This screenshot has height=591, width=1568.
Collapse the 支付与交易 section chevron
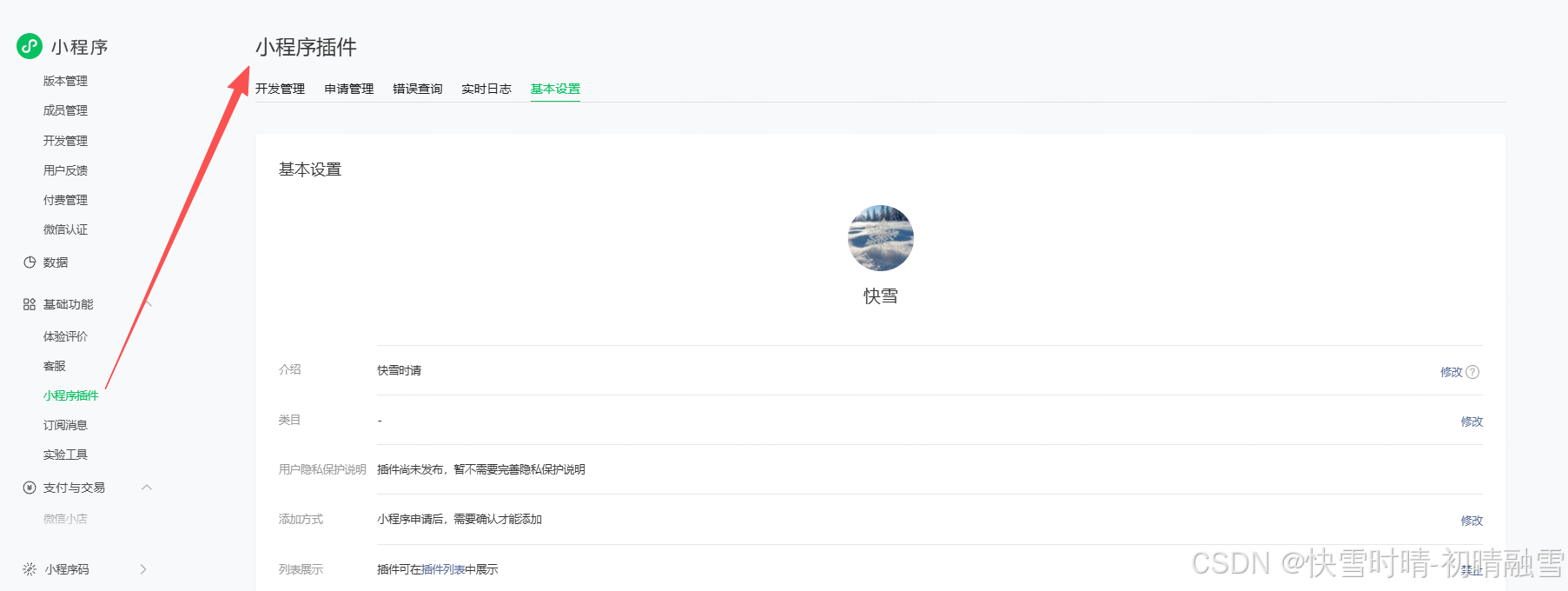pyautogui.click(x=147, y=488)
